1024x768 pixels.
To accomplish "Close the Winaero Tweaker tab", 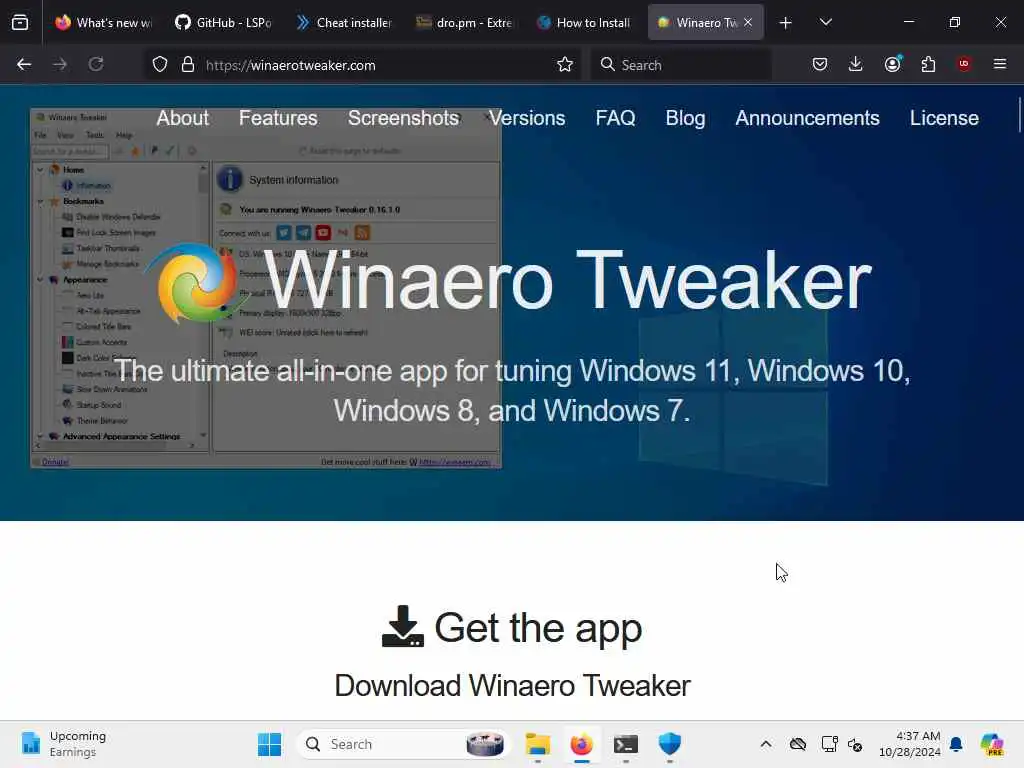I will tap(748, 22).
